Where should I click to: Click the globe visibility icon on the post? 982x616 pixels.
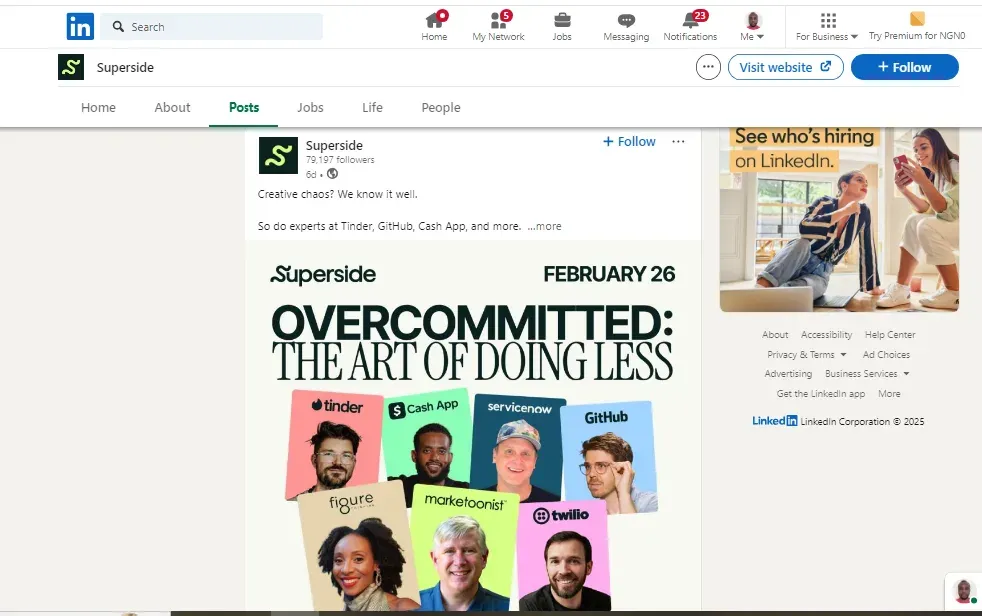pyautogui.click(x=333, y=174)
